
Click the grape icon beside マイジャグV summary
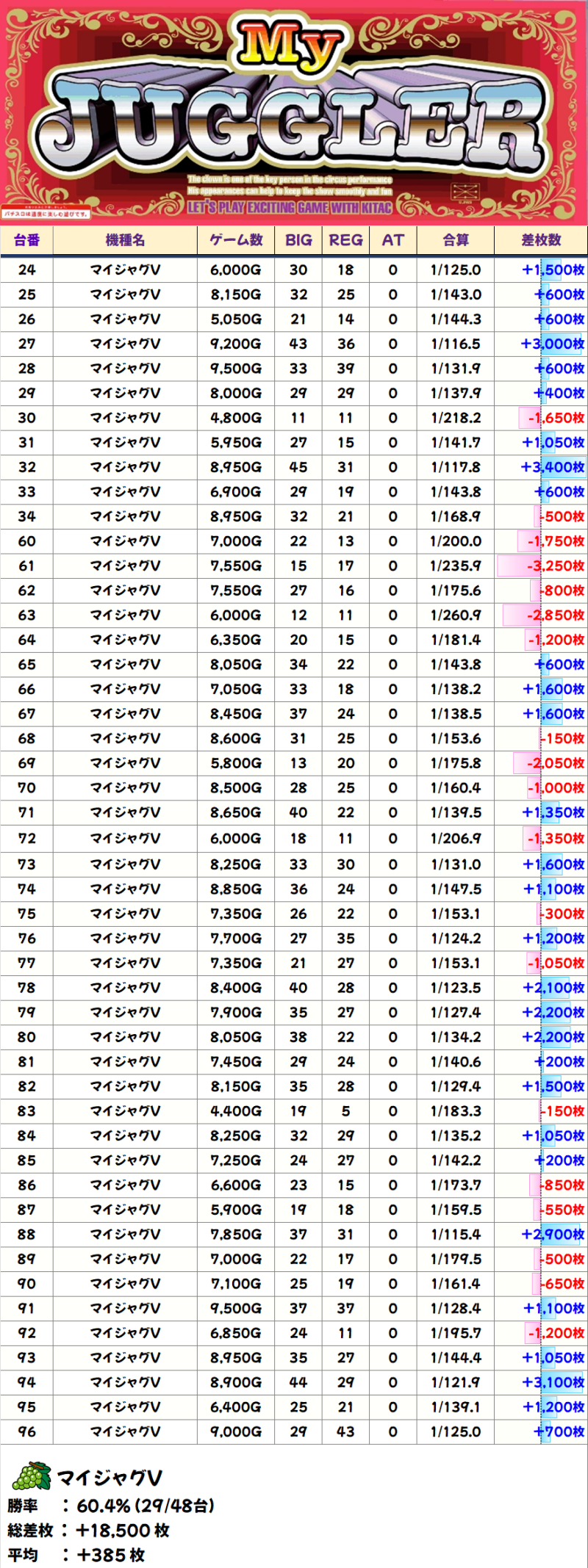tap(32, 1475)
